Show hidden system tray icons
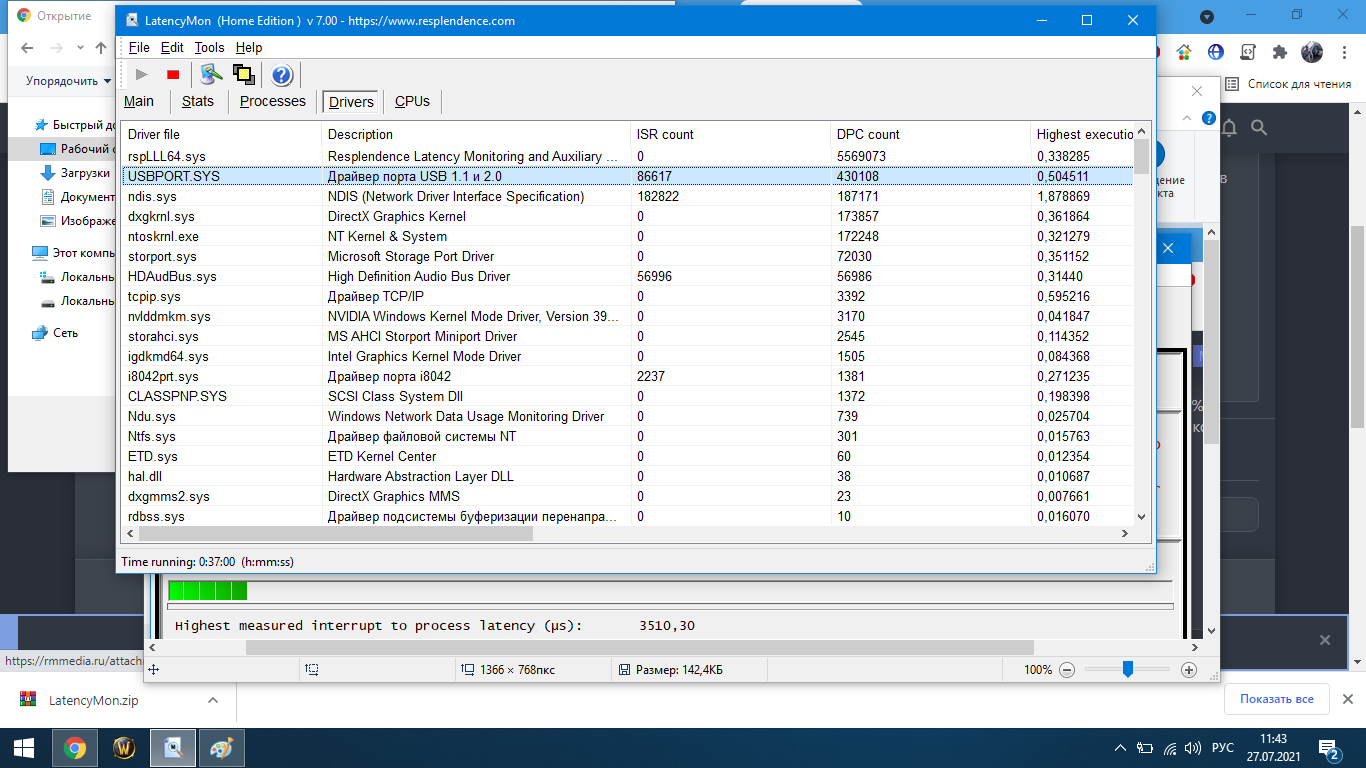Viewport: 1366px width, 768px height. click(x=1121, y=748)
